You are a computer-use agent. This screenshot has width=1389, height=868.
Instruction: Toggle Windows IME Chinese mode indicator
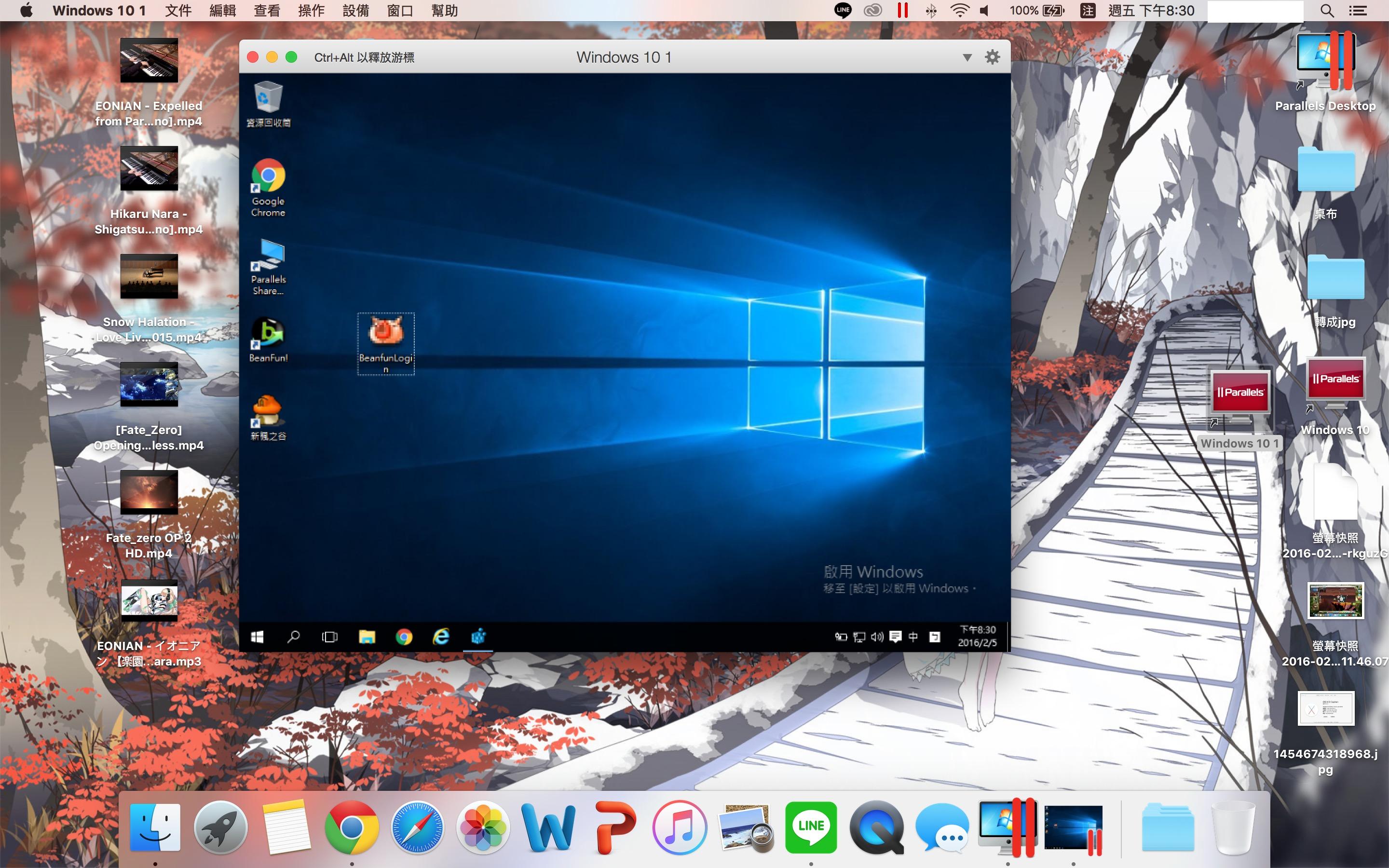click(913, 637)
